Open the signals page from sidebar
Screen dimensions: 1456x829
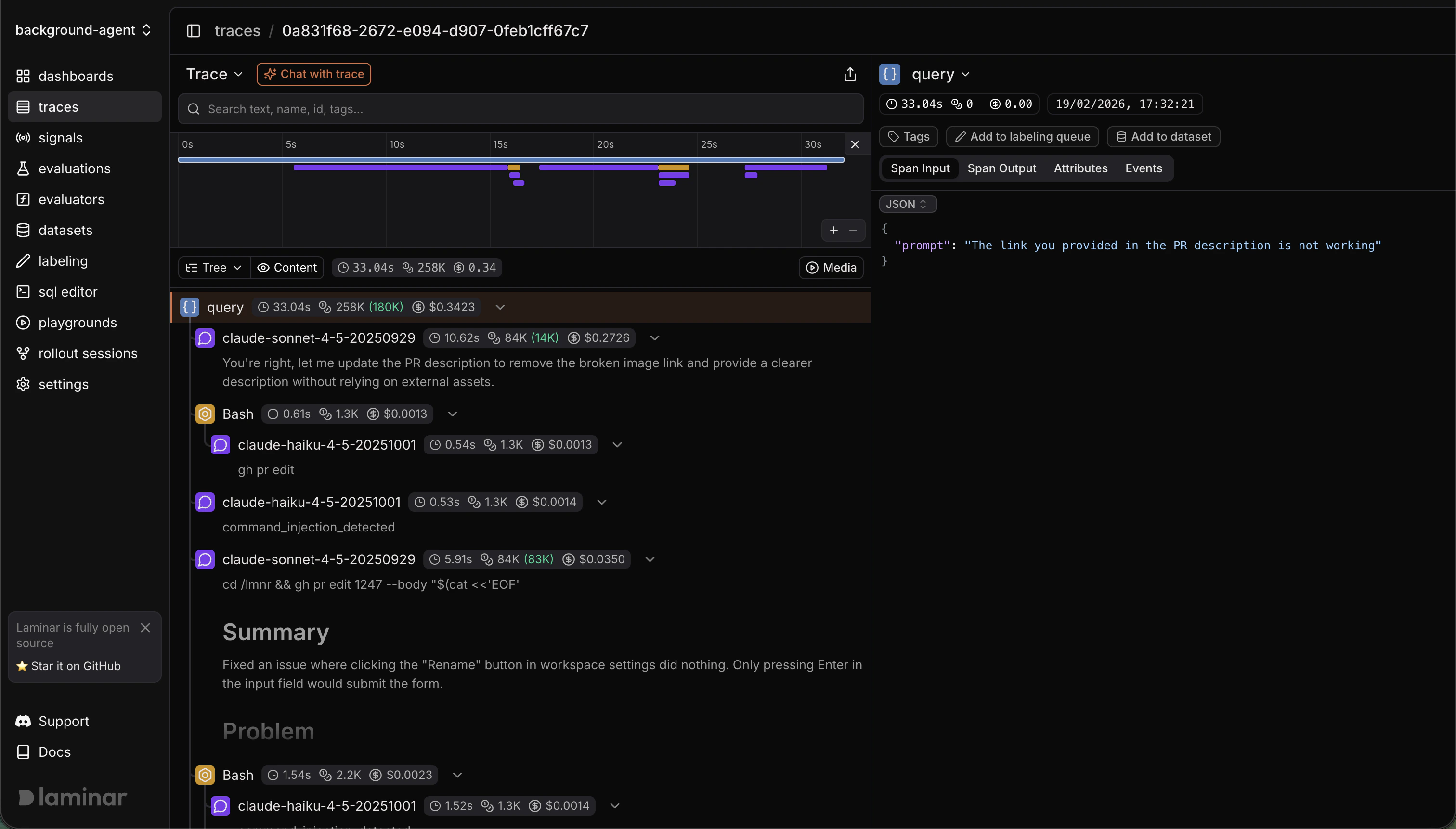(60, 138)
